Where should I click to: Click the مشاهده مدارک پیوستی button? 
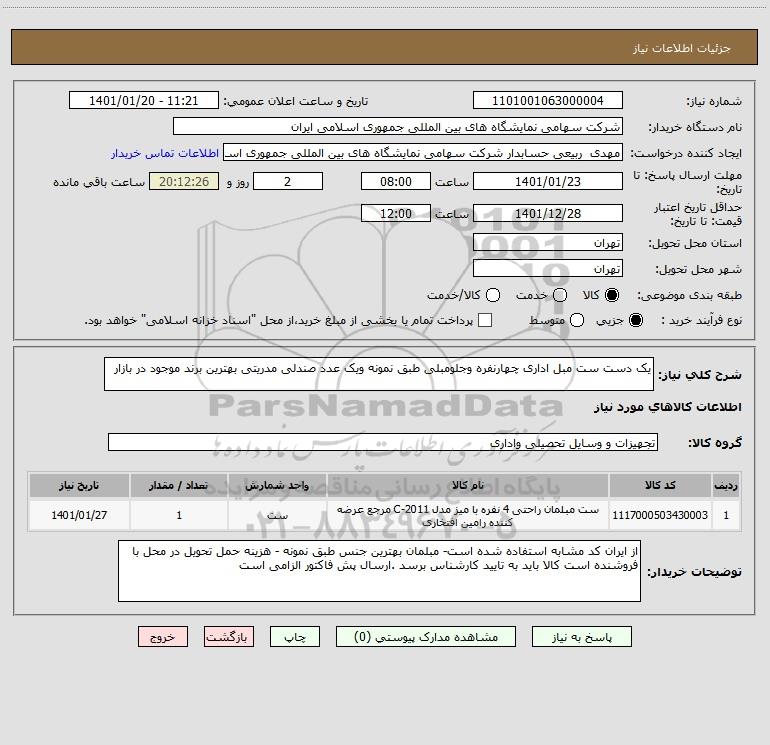point(426,637)
